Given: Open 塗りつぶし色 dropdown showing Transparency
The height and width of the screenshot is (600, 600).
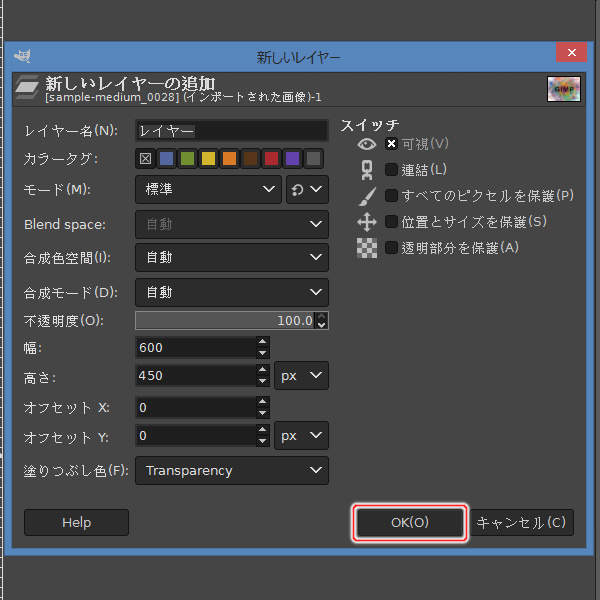Looking at the screenshot, I should pyautogui.click(x=232, y=470).
